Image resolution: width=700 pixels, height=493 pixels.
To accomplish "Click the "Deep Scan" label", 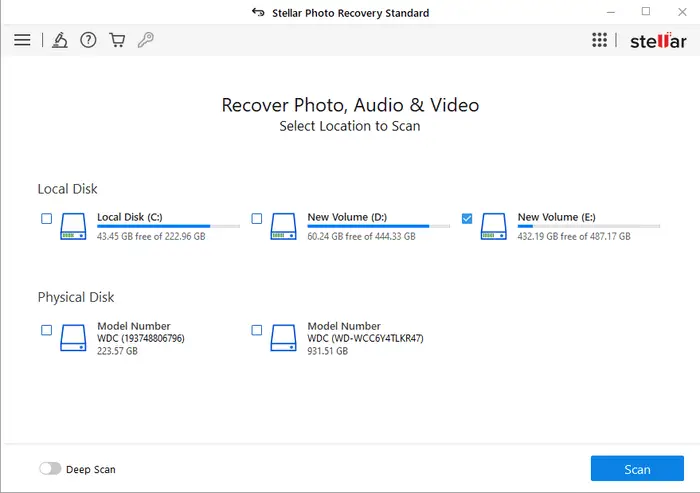I will point(91,469).
